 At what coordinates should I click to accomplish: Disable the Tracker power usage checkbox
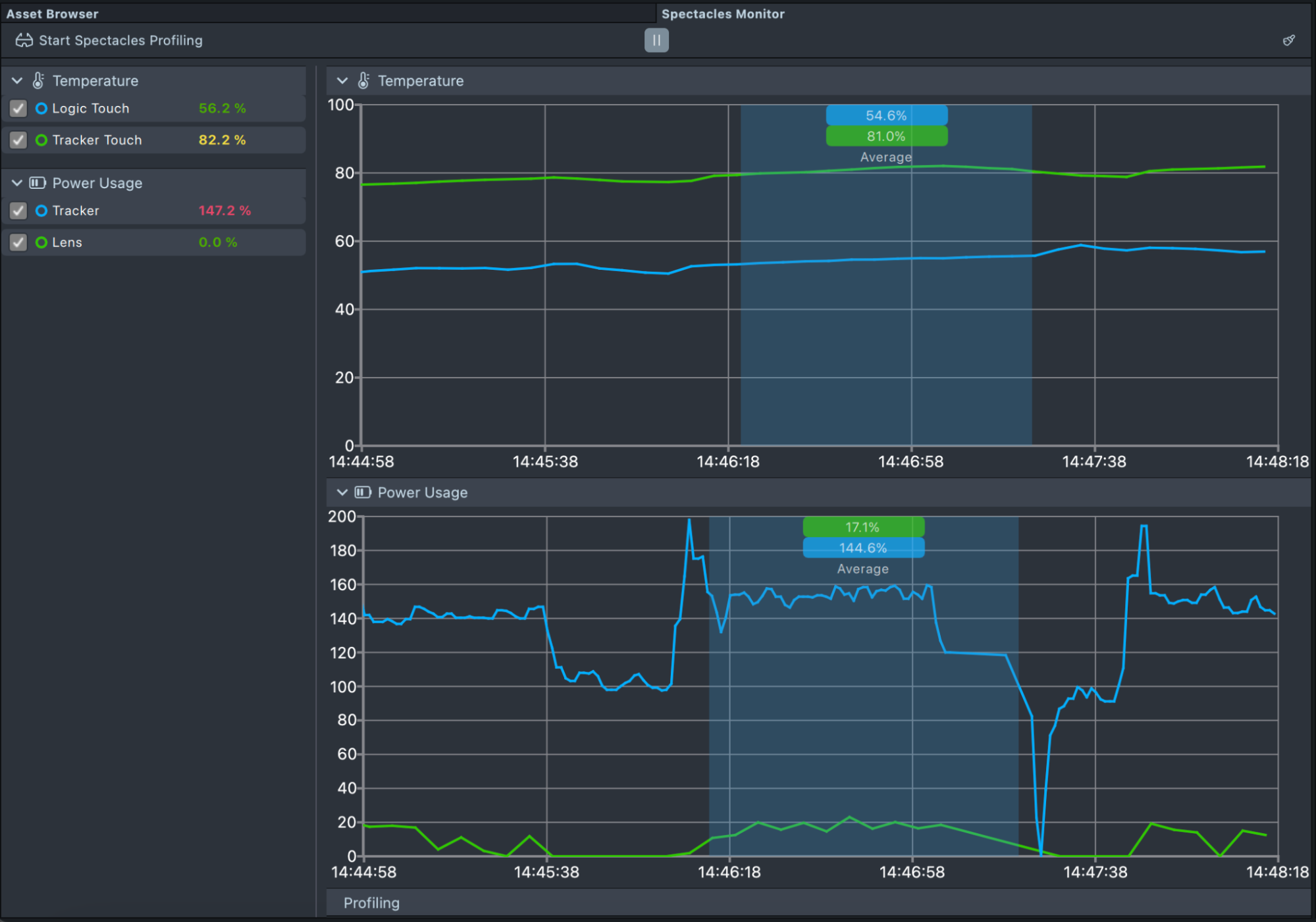click(18, 211)
